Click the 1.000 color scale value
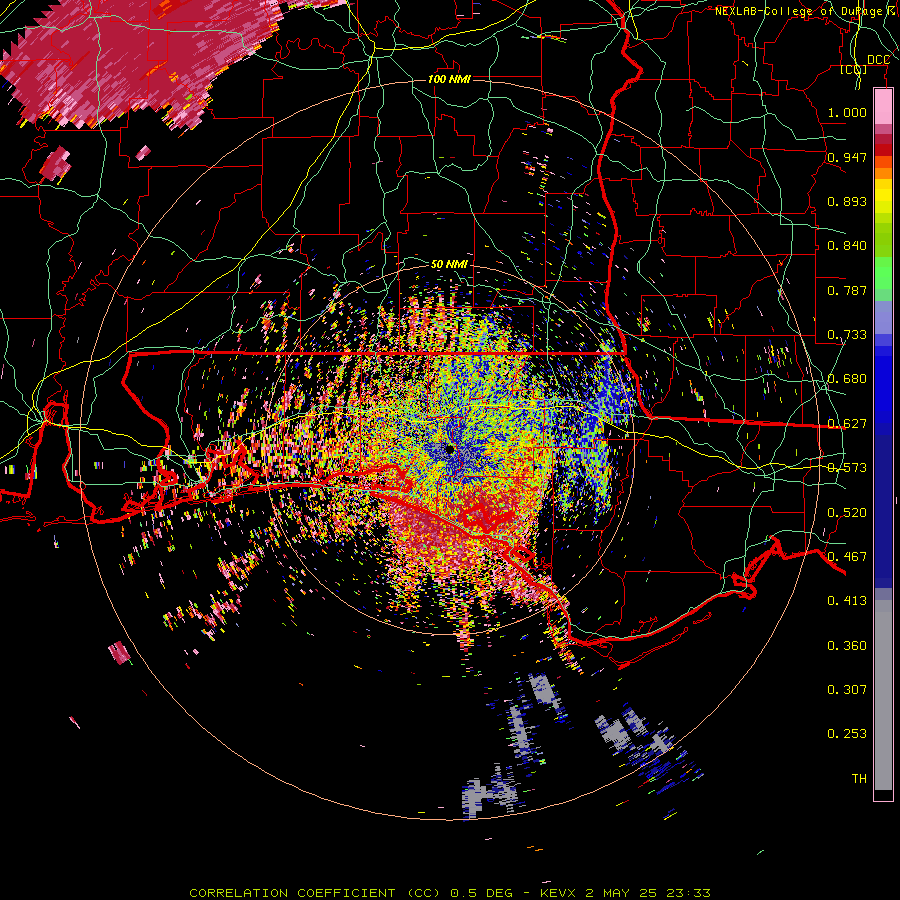The image size is (900, 900). point(847,112)
